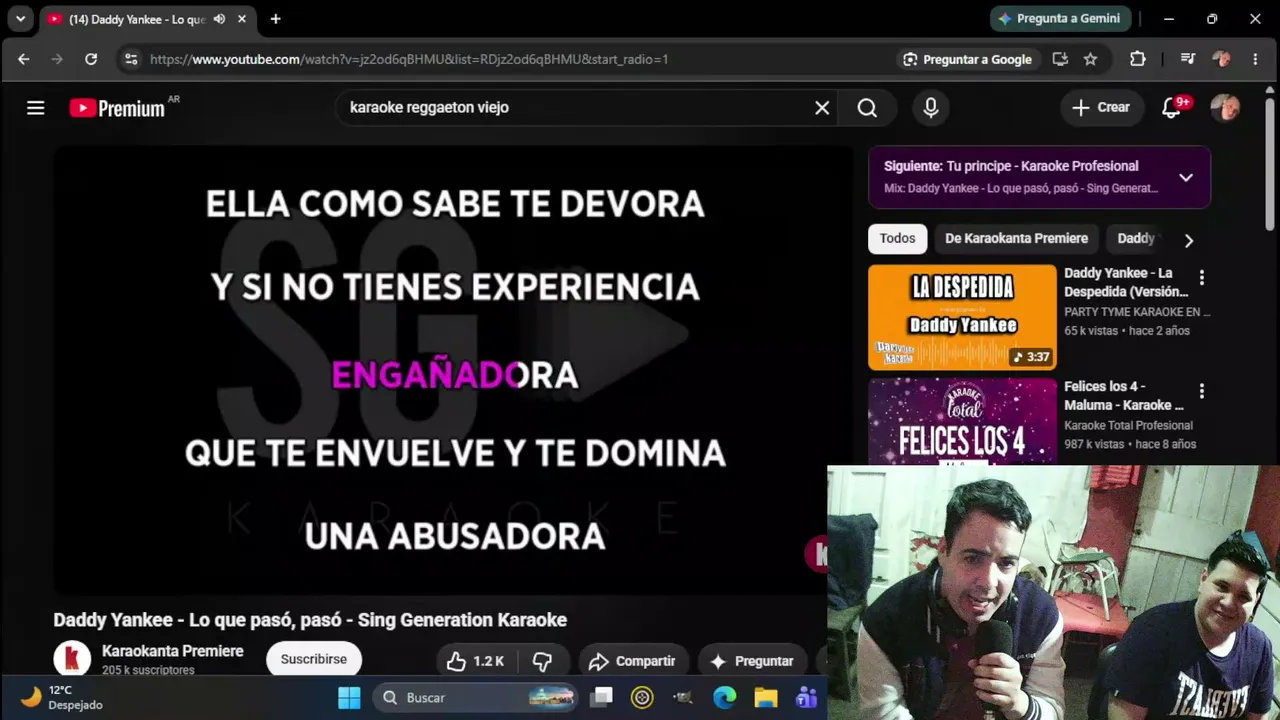Click the page vertical scrollbar
This screenshot has width=1280, height=720.
point(1270,165)
